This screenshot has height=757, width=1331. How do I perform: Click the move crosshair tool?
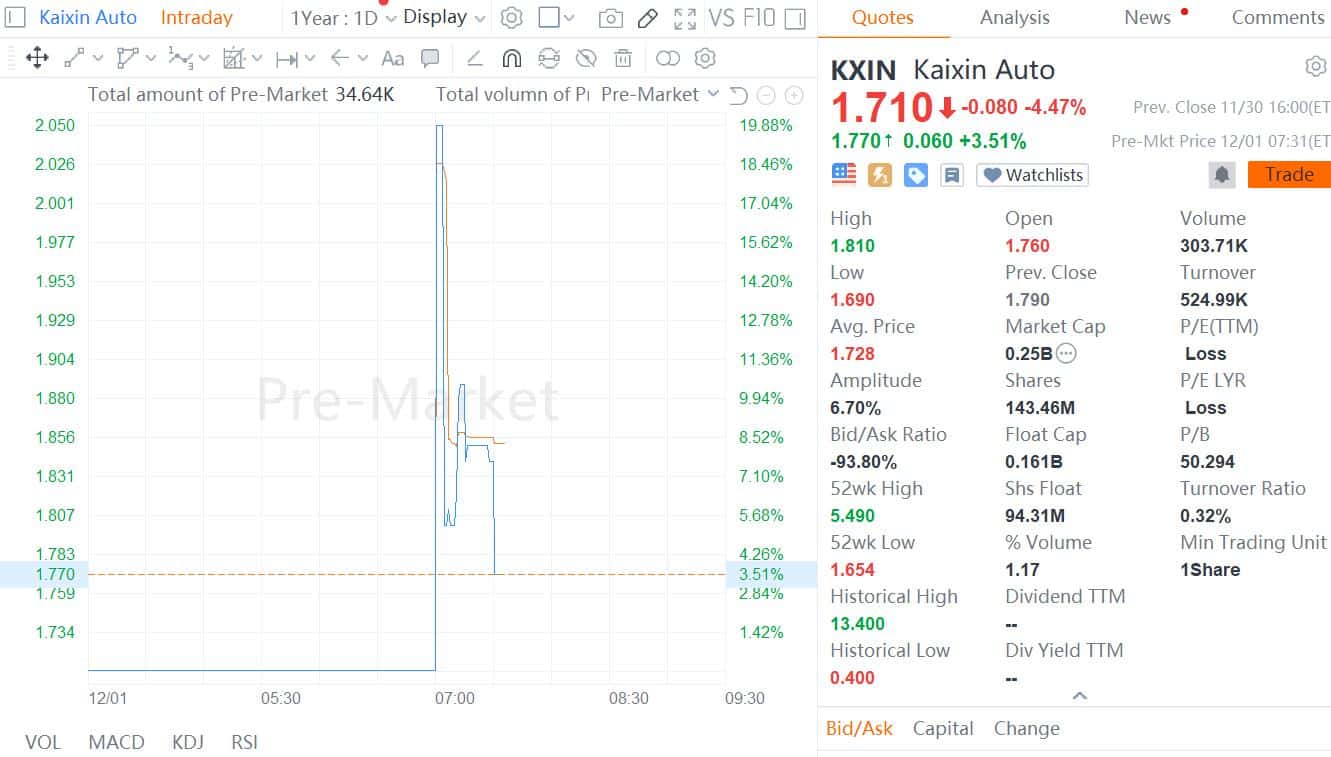coord(37,58)
